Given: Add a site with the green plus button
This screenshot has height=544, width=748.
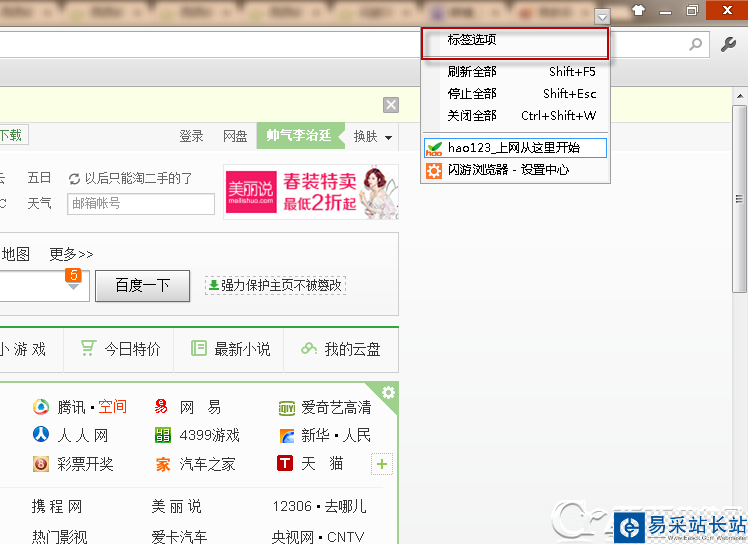Looking at the screenshot, I should [x=382, y=464].
